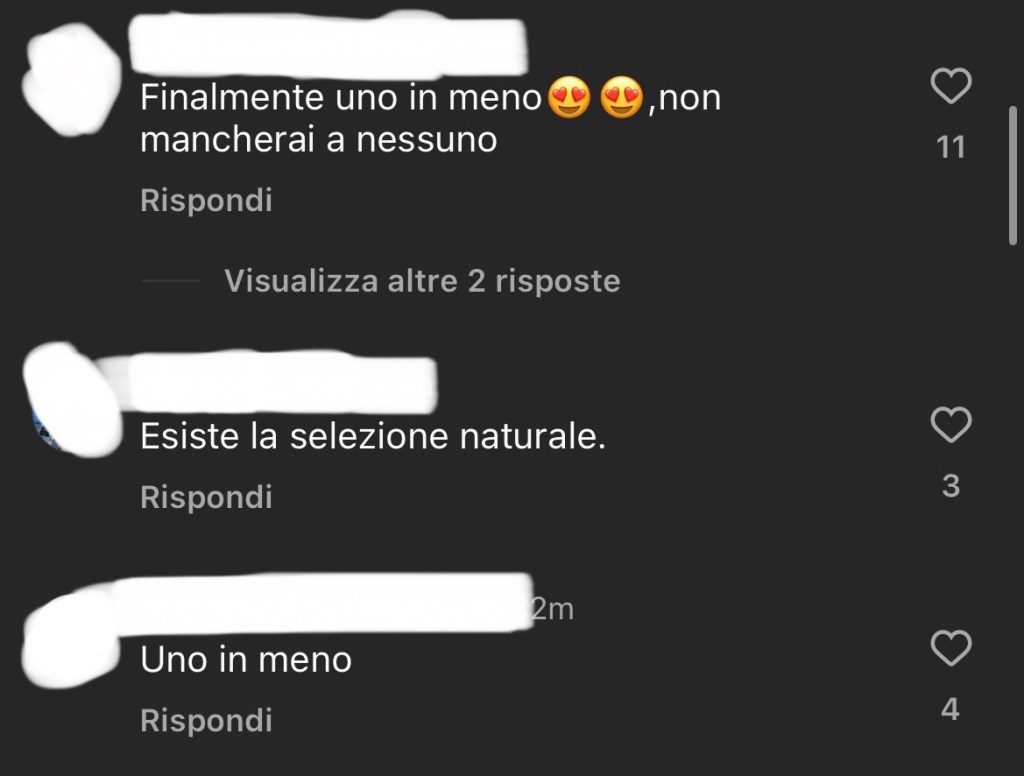Reply to the "Finalmente uno in meno" comment

point(206,200)
